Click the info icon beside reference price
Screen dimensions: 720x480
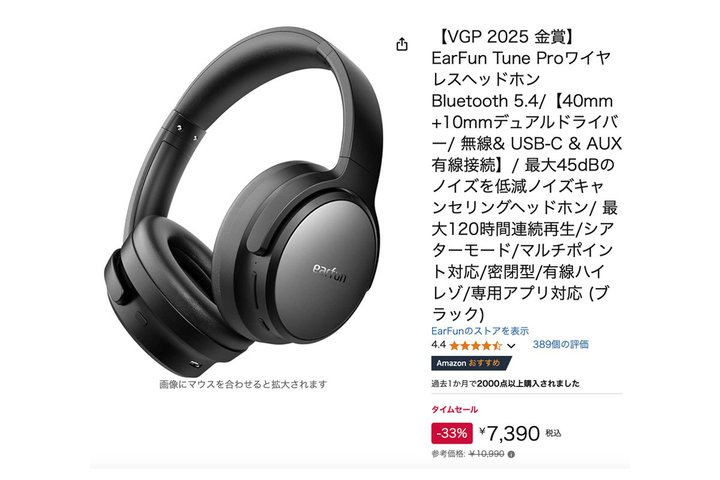click(511, 454)
